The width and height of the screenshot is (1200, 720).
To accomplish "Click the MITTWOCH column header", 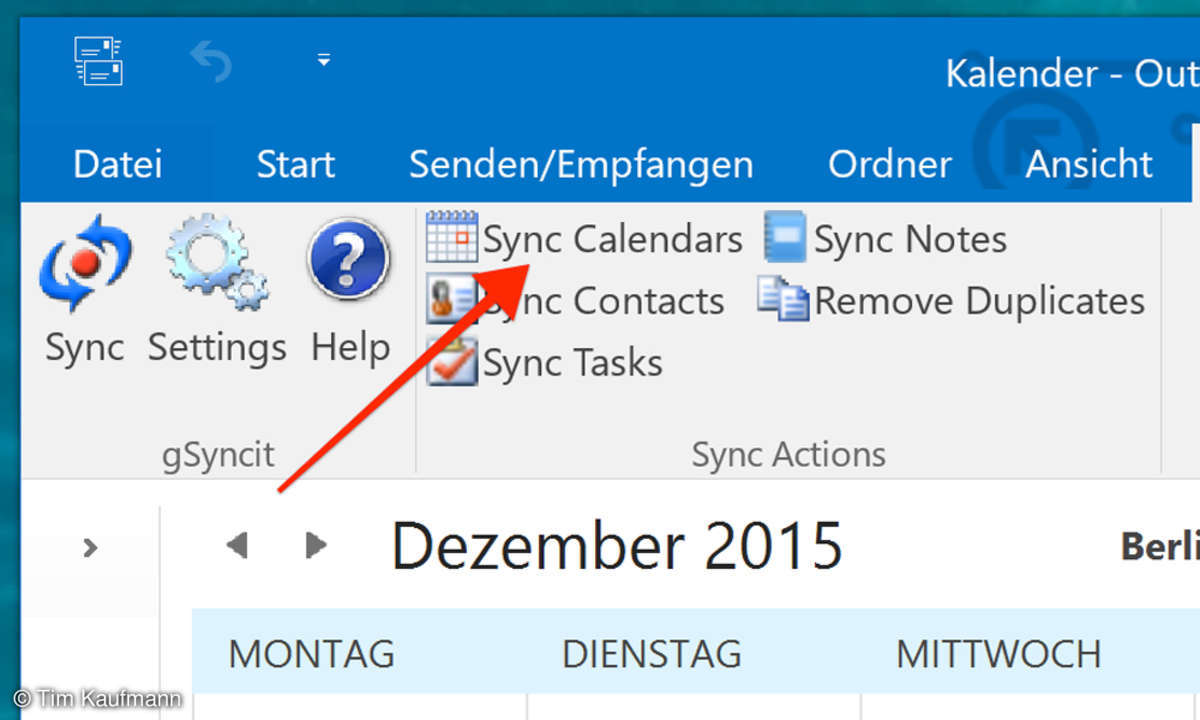I will click(x=998, y=654).
